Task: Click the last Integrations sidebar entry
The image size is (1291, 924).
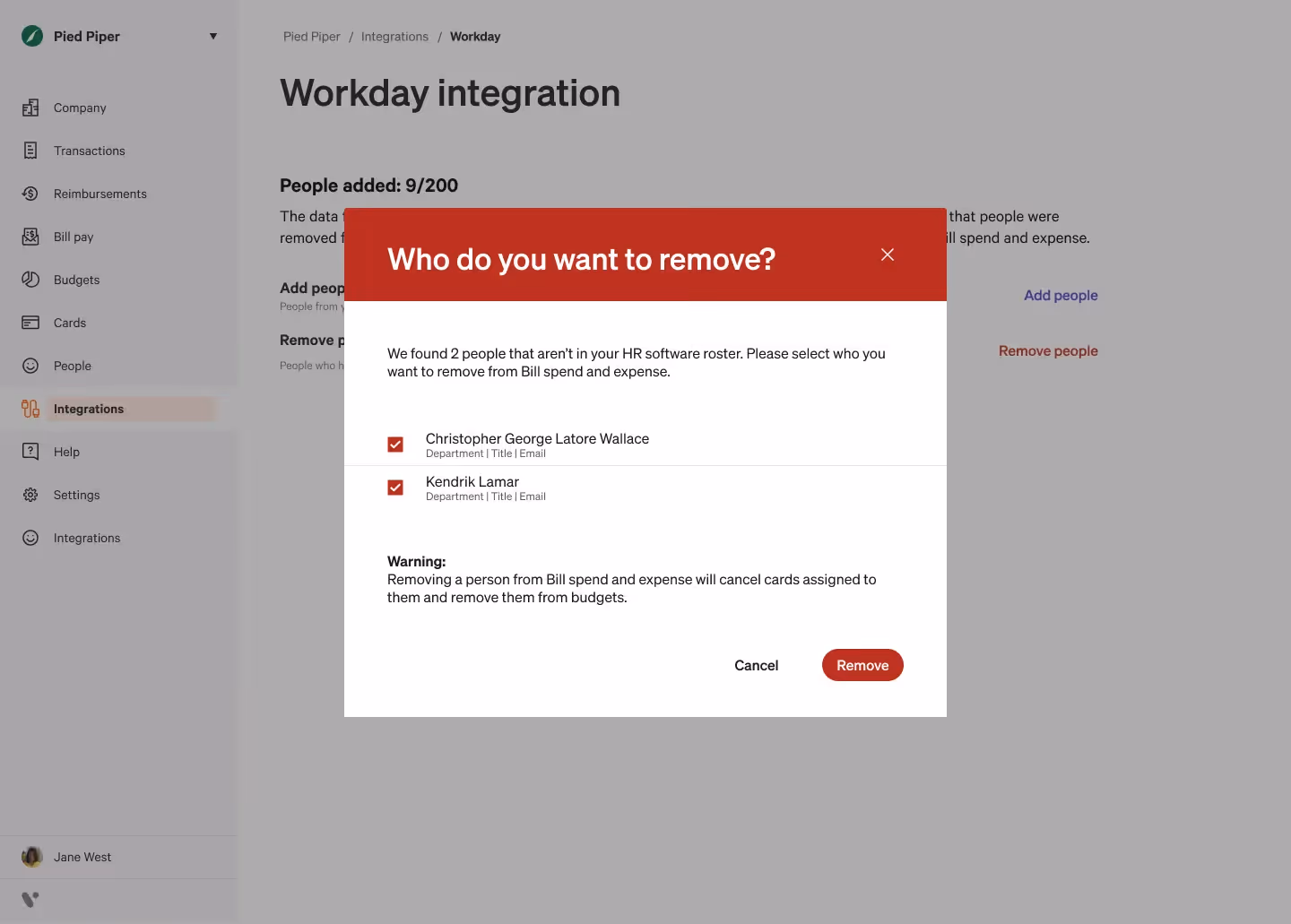Action: 87,538
